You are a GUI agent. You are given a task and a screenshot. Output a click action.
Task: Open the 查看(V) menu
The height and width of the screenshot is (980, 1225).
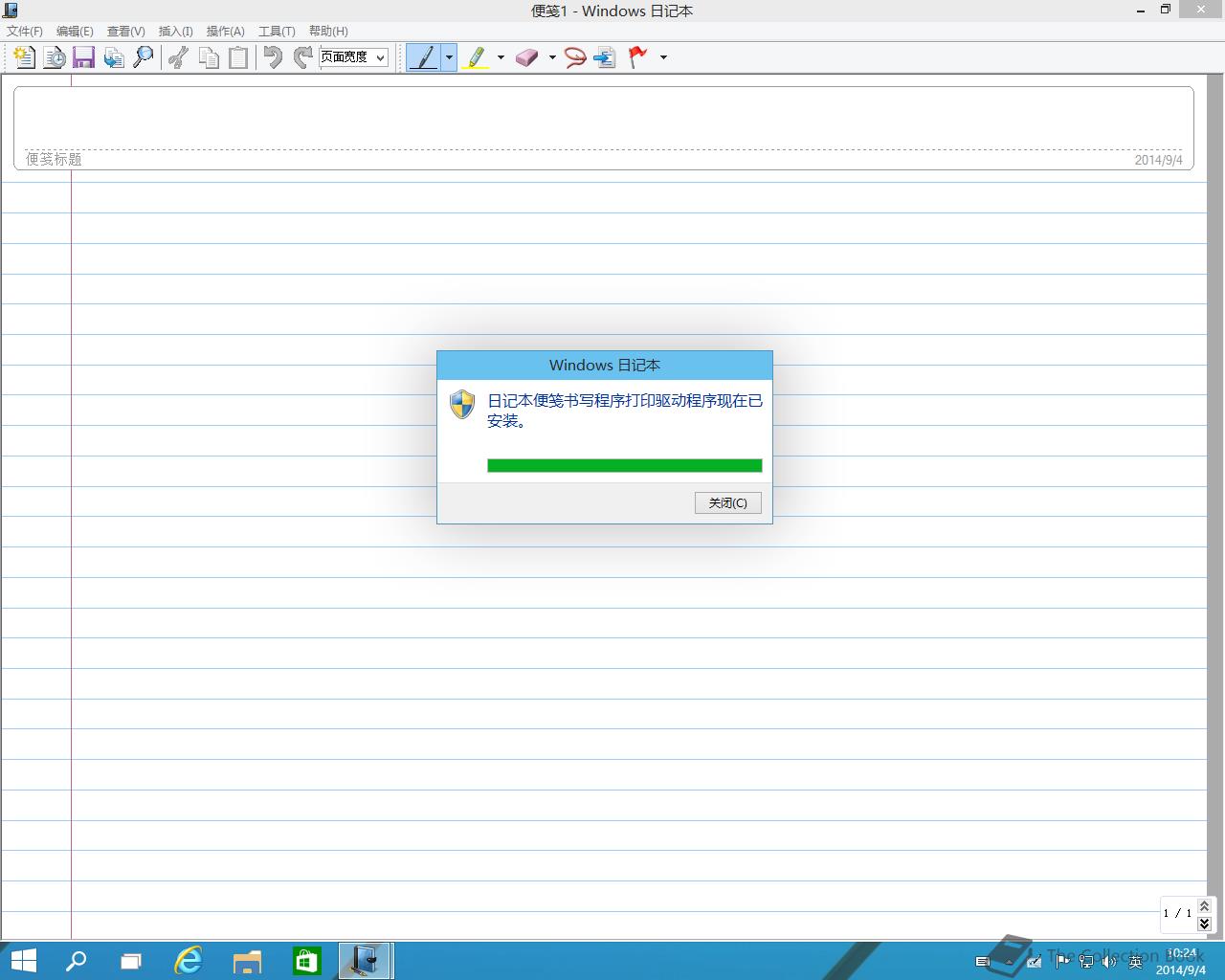pos(125,32)
